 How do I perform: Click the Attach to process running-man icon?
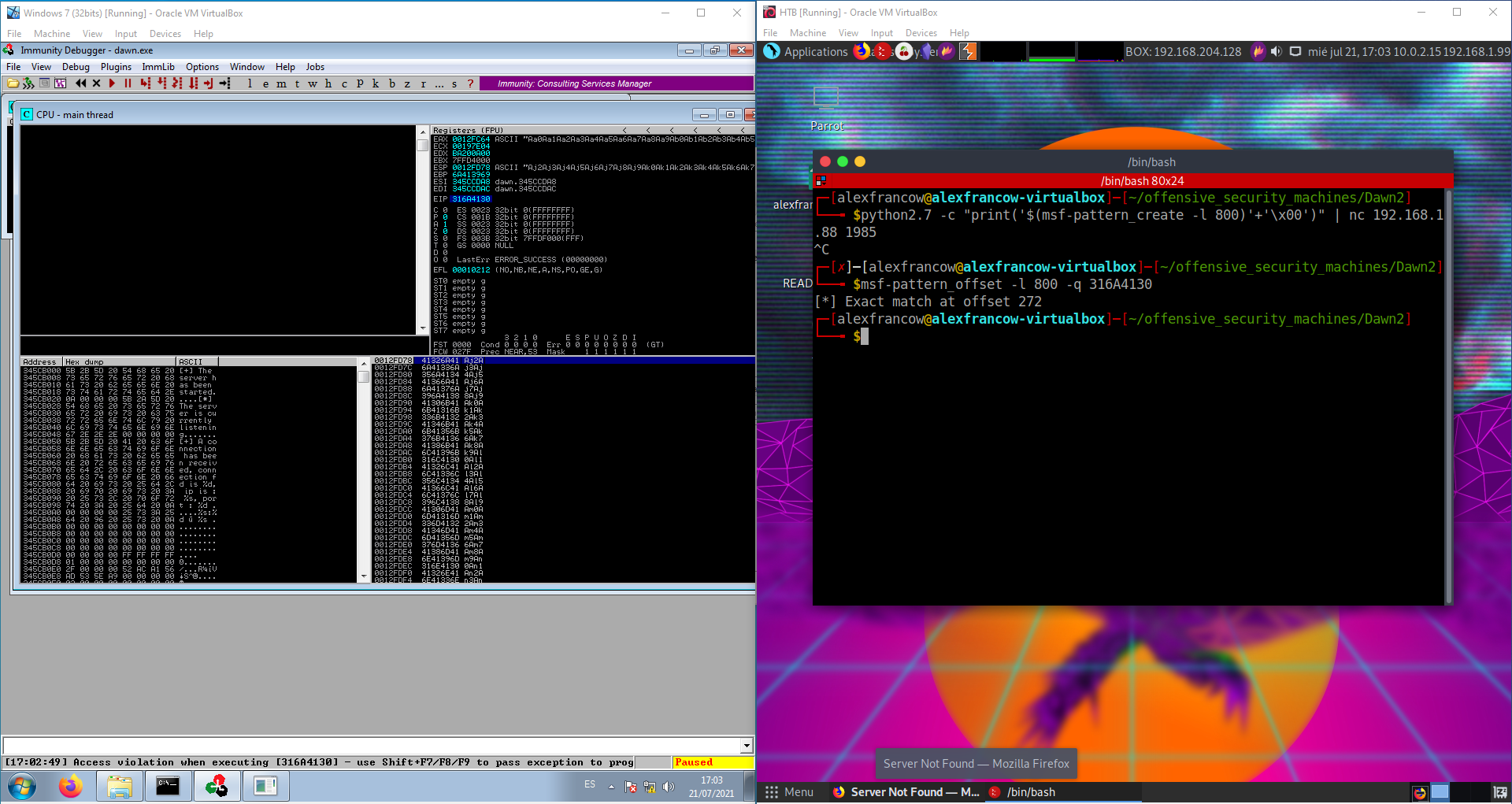click(28, 83)
